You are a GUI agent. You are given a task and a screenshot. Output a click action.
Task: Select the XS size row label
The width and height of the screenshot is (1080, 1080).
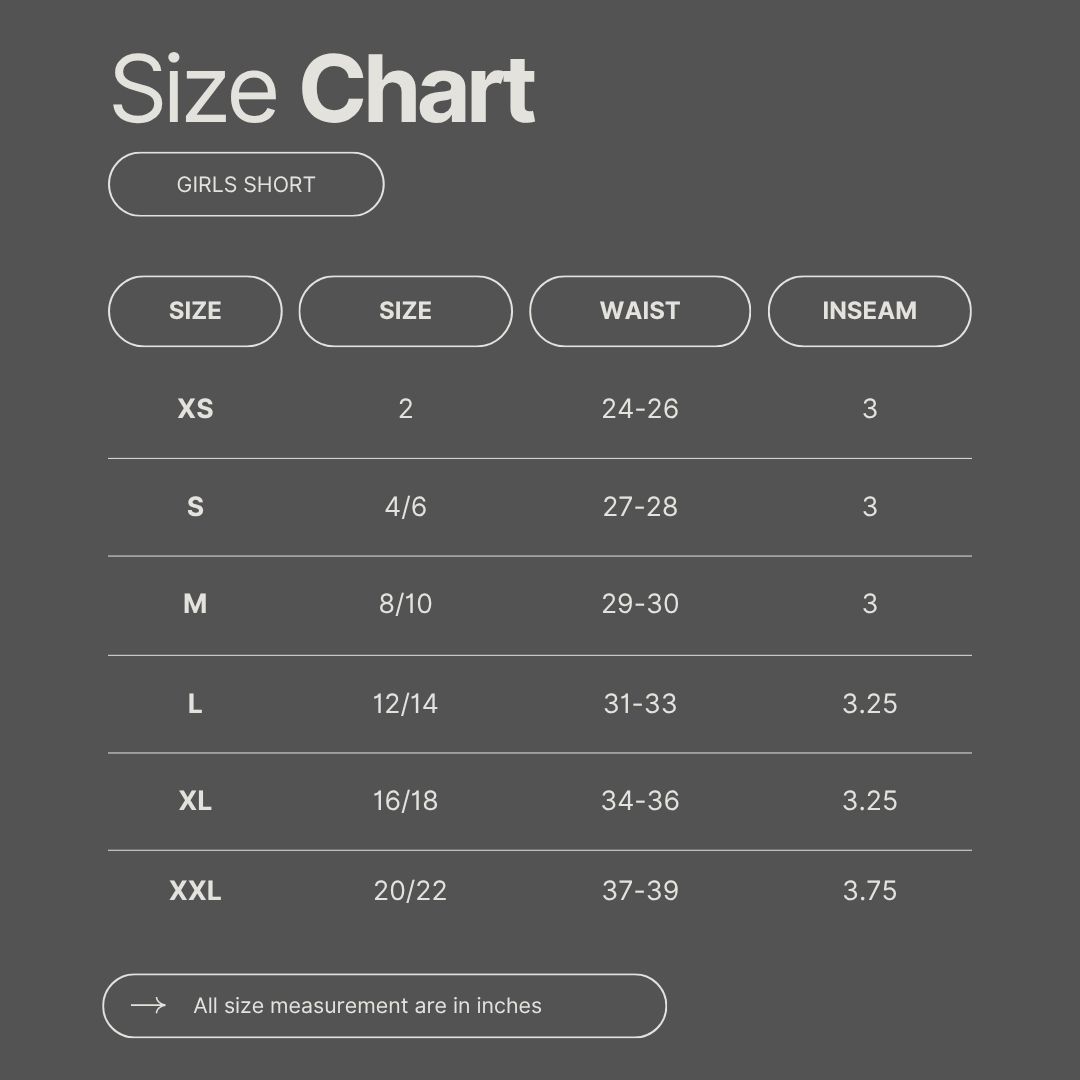pyautogui.click(x=195, y=409)
